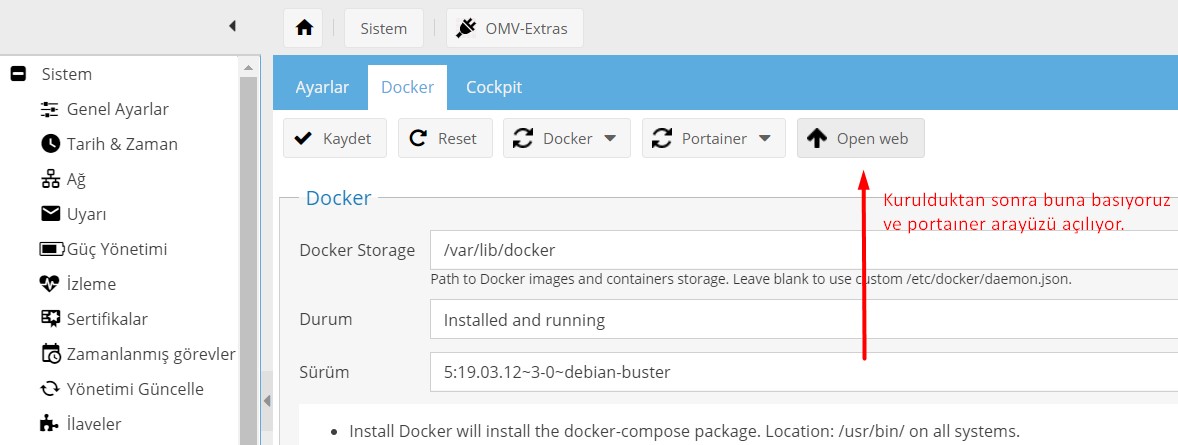Click the OMV-Extras breadcrumb label
Screen dimensions: 1178x445
[526, 29]
